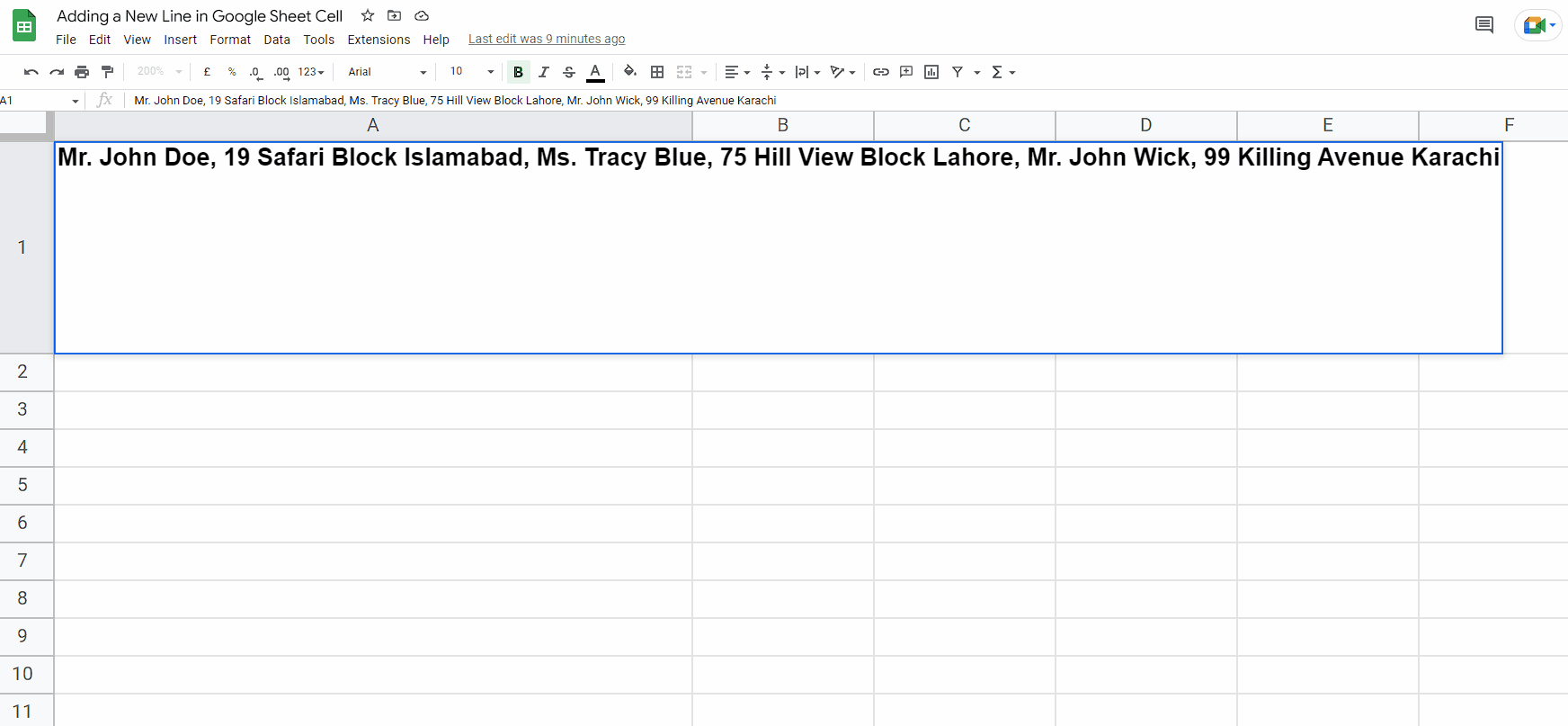Expand filter views dropdown arrow
The image size is (1568, 726).
point(977,72)
